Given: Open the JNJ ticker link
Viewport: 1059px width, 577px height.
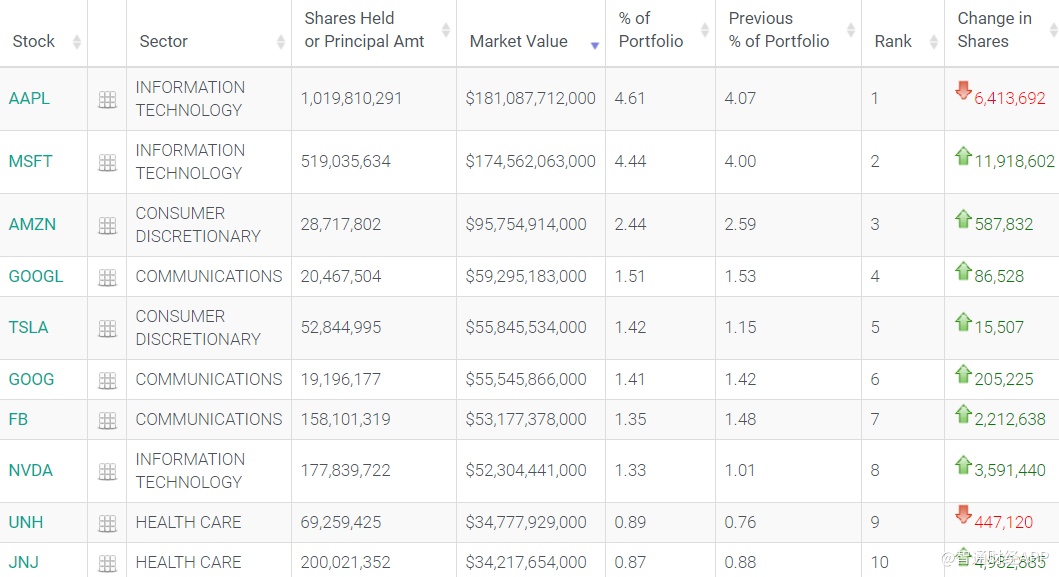Looking at the screenshot, I should tap(24, 561).
